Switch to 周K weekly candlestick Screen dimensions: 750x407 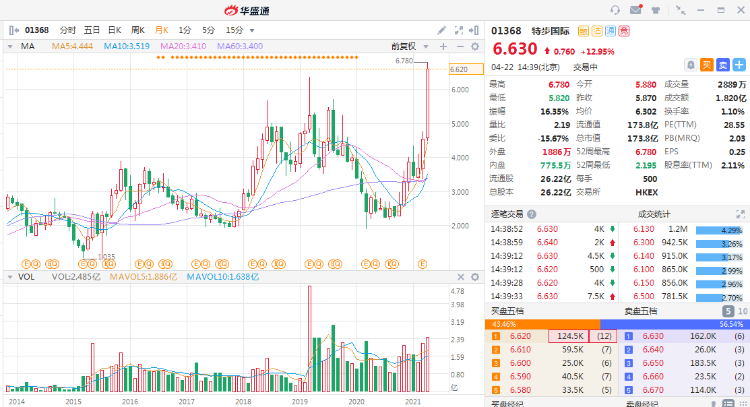click(x=138, y=30)
